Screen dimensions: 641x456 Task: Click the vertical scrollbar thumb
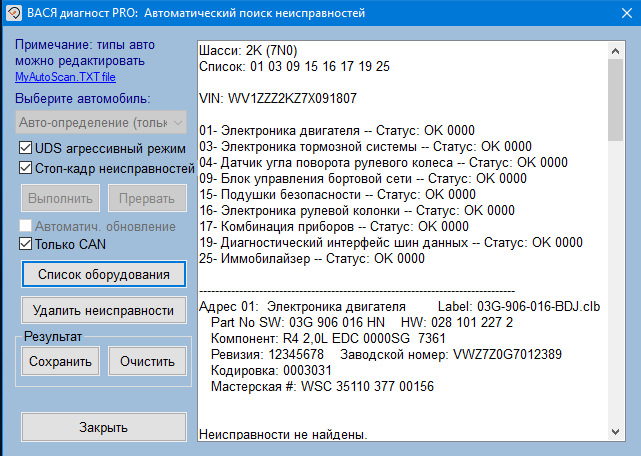coord(615,100)
